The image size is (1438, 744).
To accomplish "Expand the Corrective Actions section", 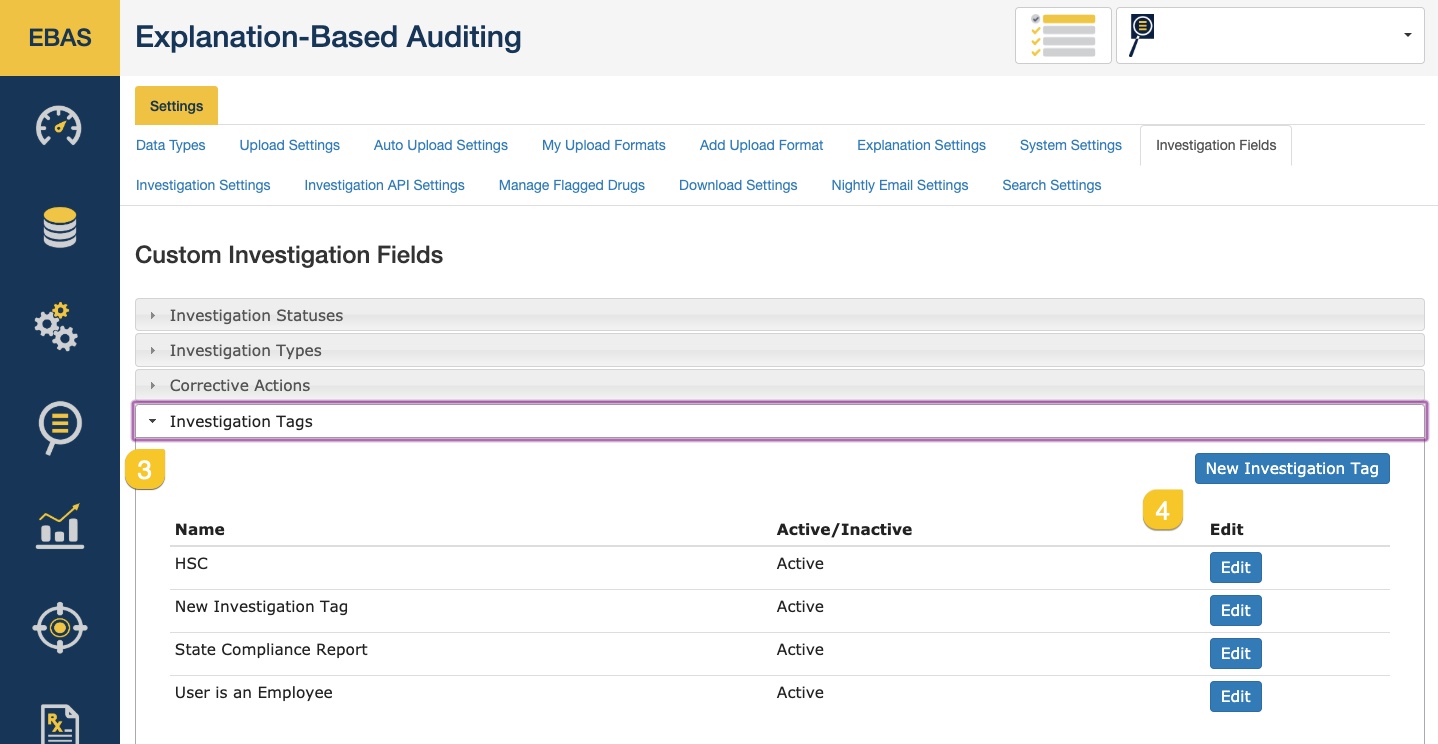I will [240, 385].
